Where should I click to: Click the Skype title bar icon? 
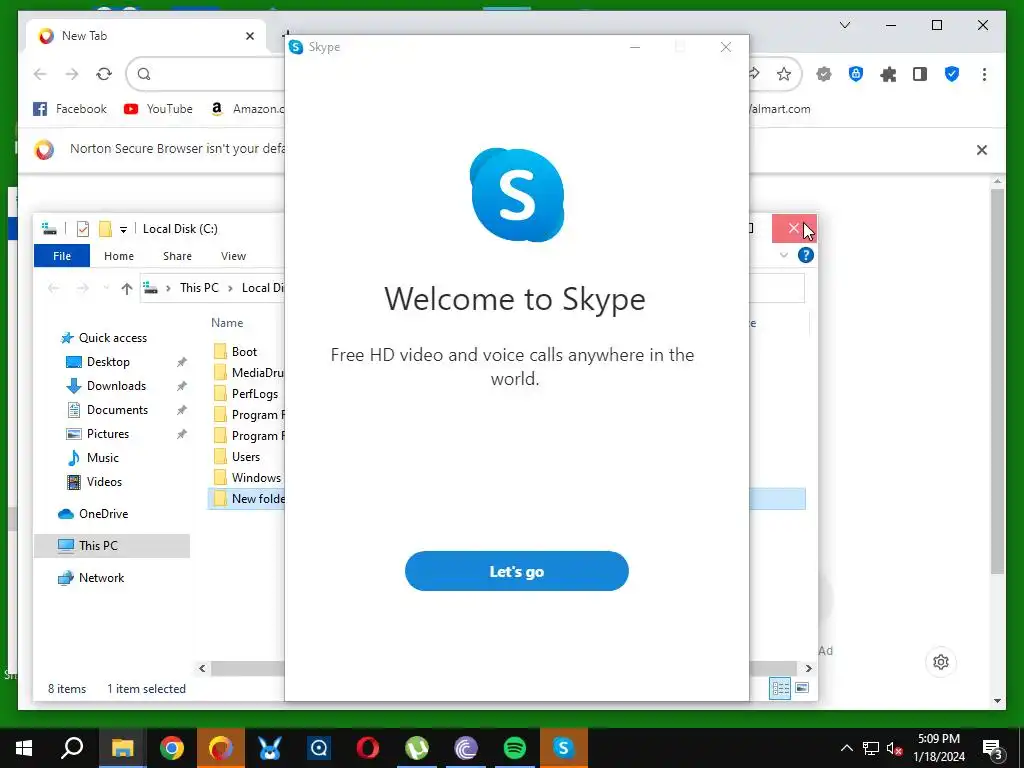[x=296, y=47]
